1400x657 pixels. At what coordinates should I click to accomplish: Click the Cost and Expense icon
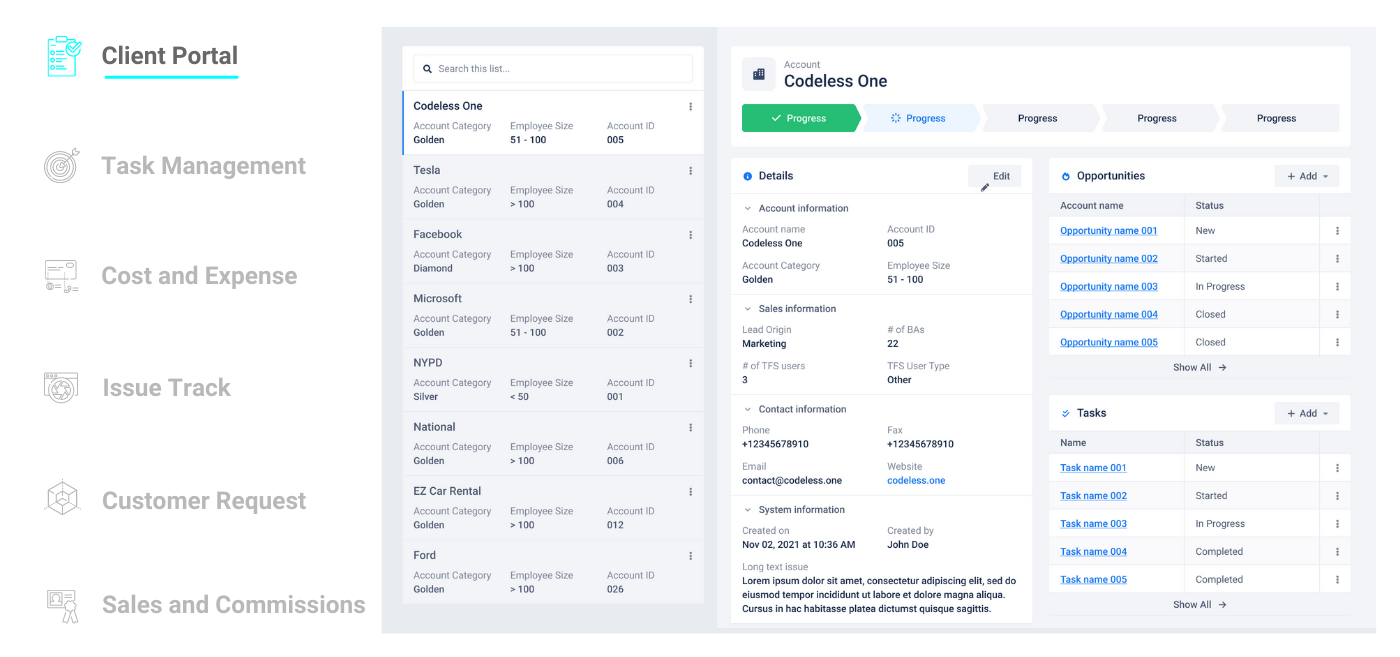click(62, 275)
